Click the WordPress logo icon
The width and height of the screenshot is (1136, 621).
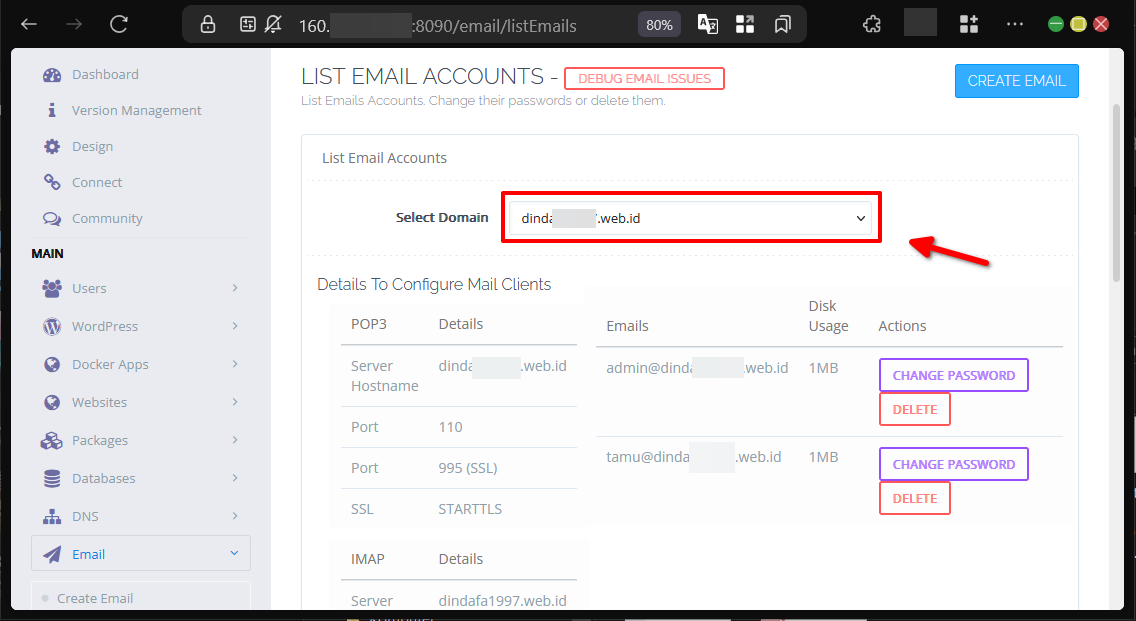point(52,327)
